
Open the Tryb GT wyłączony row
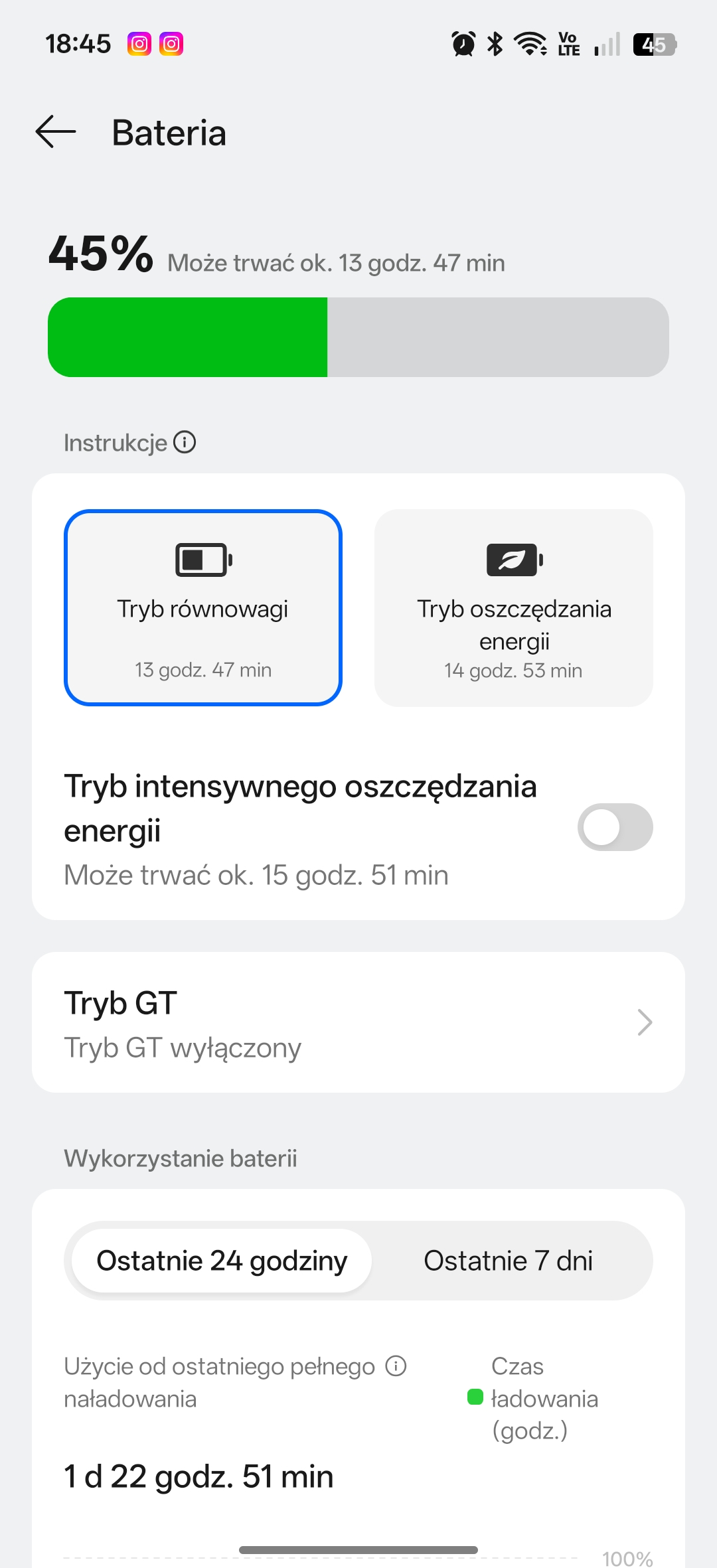[x=183, y=1048]
